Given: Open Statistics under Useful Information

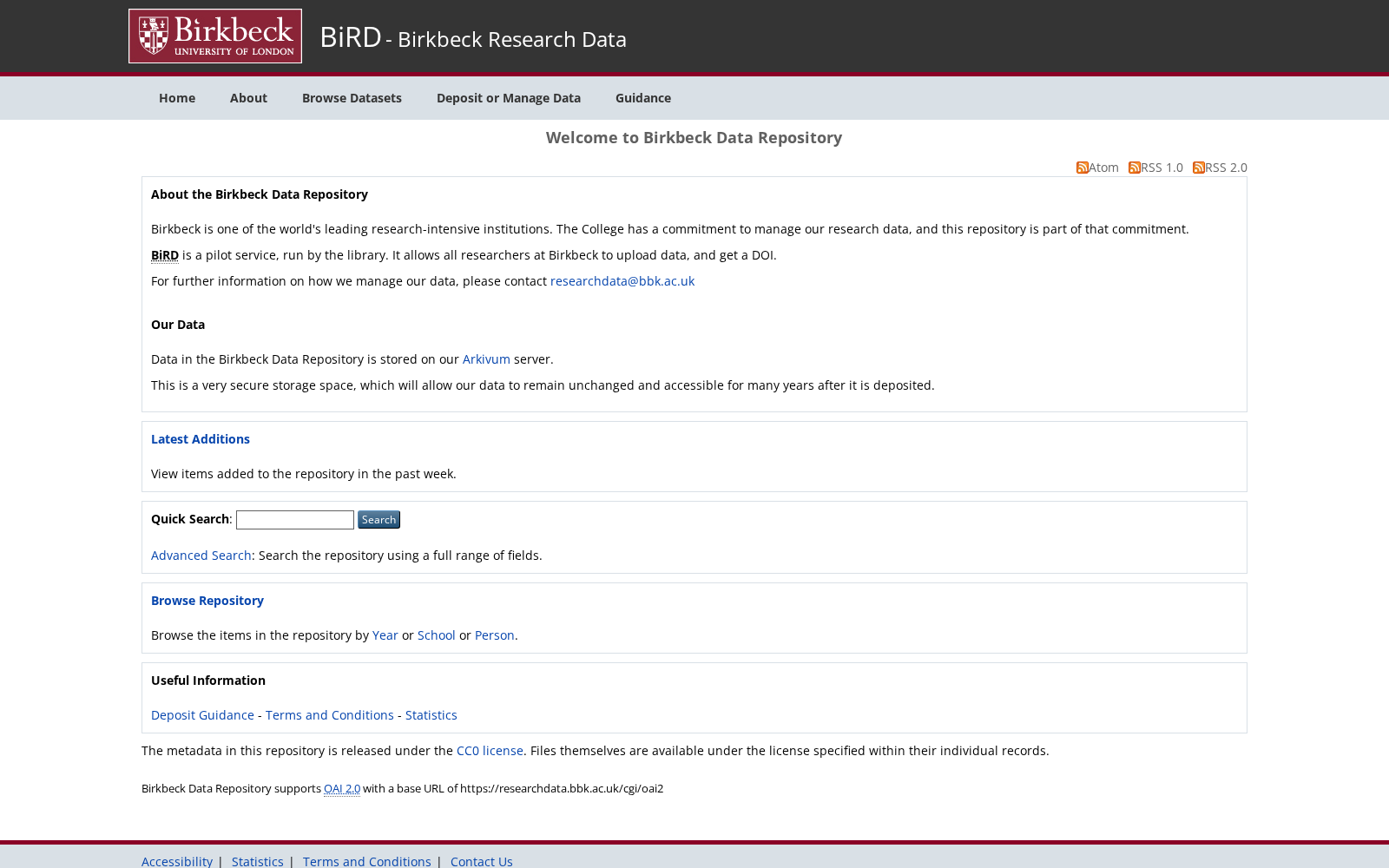Looking at the screenshot, I should point(431,715).
